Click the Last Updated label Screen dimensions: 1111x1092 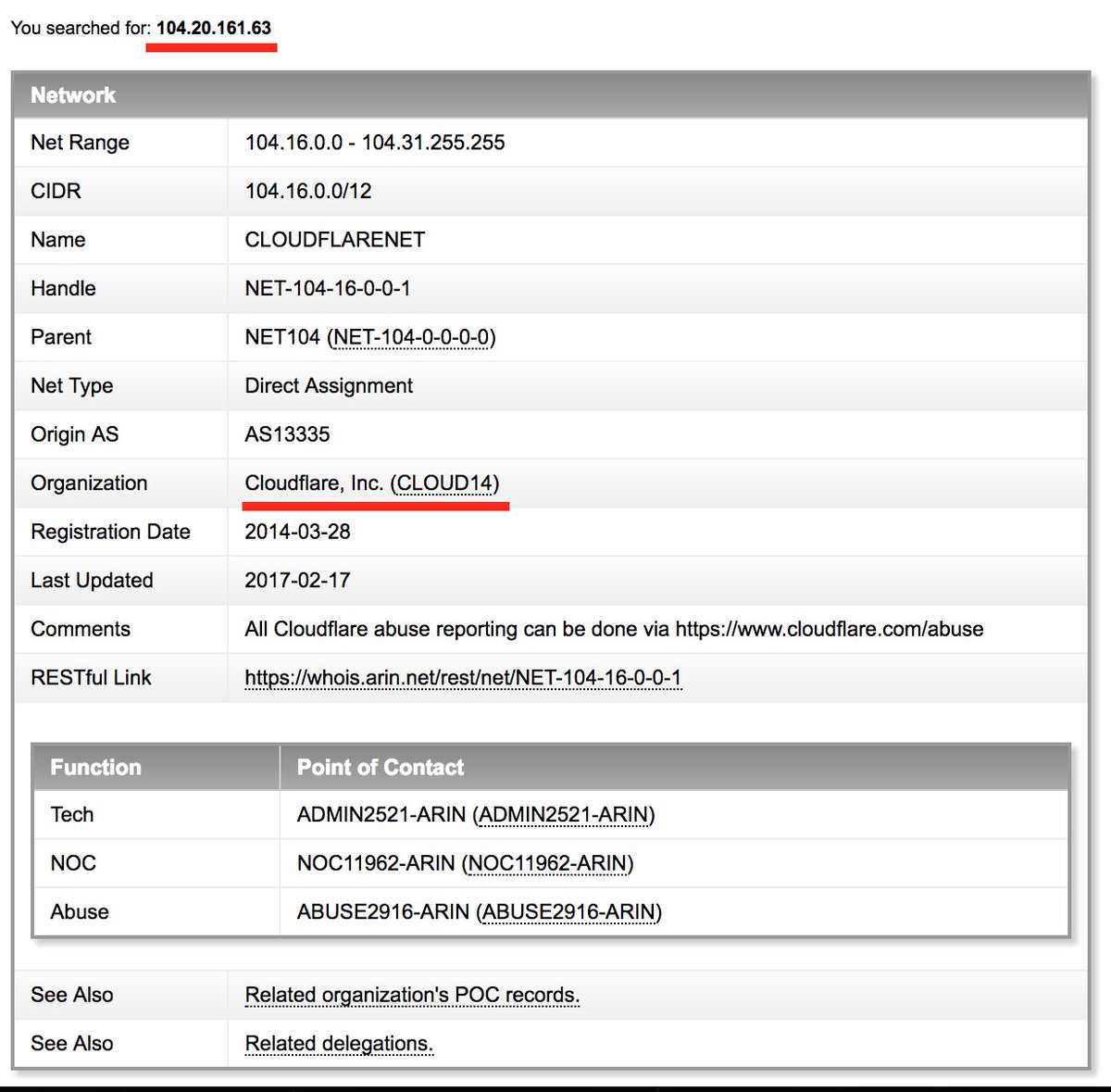pos(92,581)
